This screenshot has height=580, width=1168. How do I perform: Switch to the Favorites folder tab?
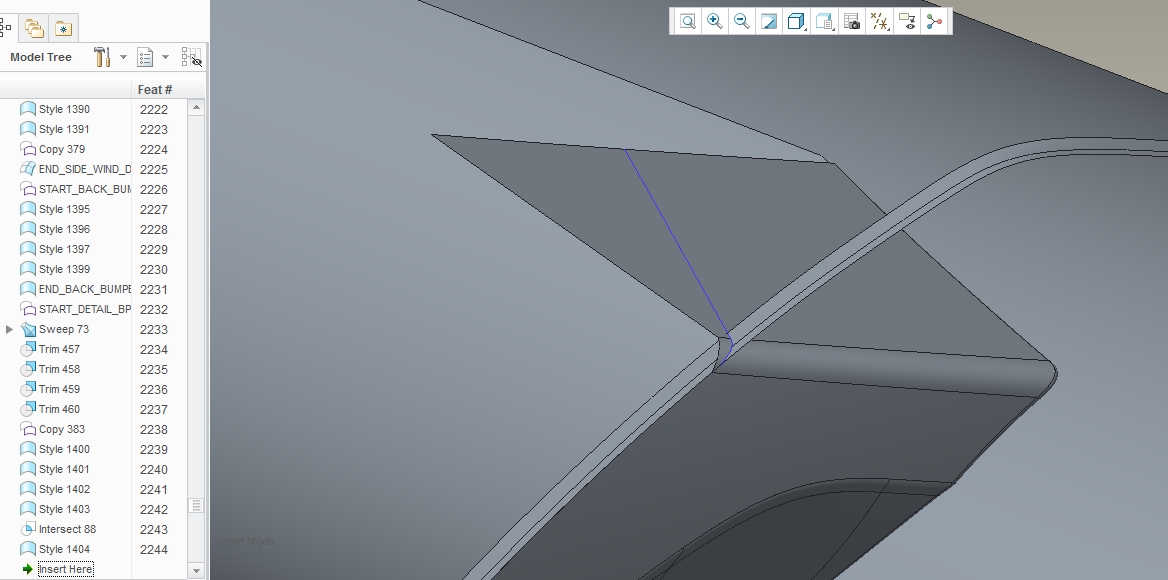[63, 28]
